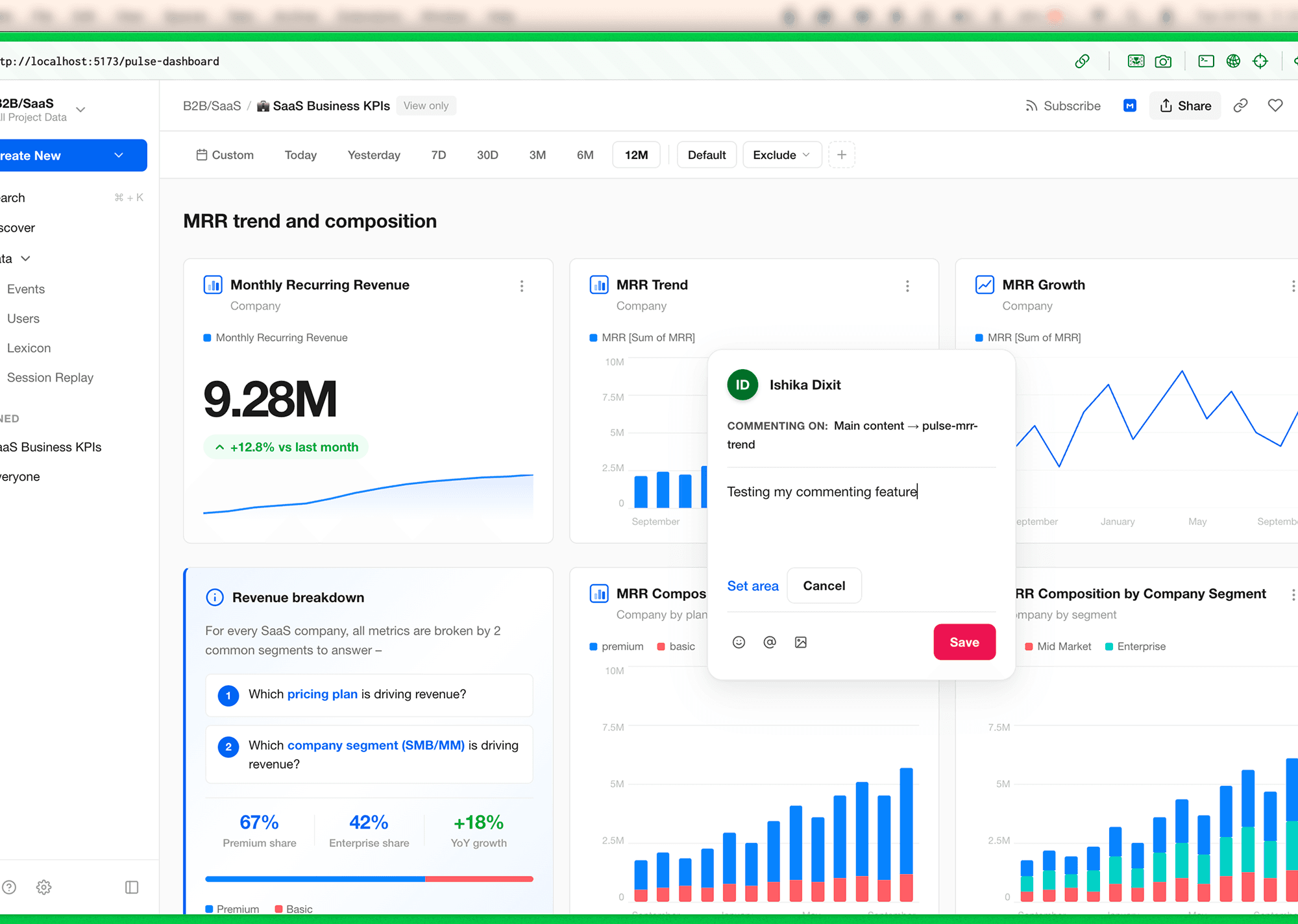Toggle the Mid Market legend series
This screenshot has width=1298, height=924.
tap(1058, 646)
